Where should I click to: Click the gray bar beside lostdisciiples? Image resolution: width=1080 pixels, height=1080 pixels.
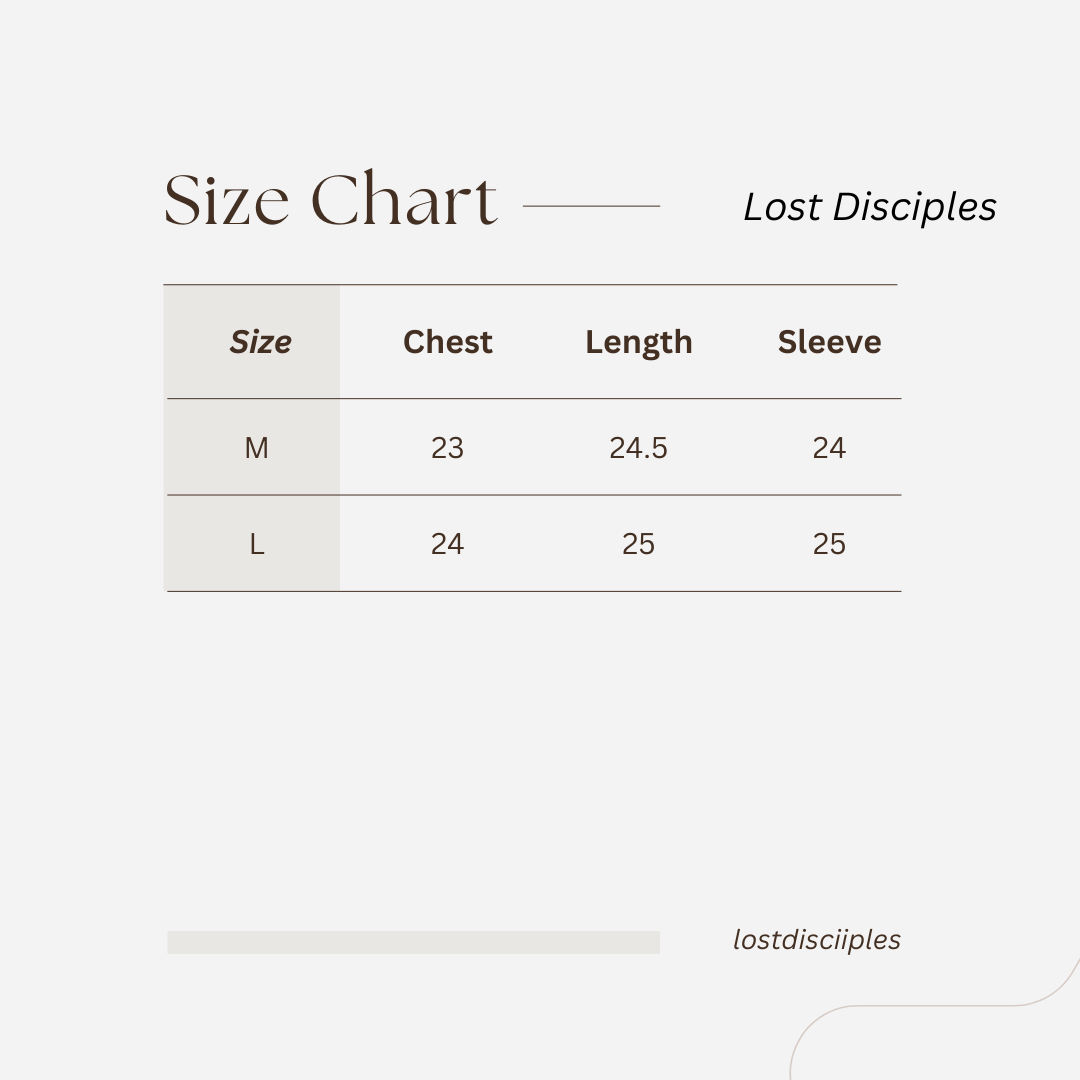(x=413, y=942)
